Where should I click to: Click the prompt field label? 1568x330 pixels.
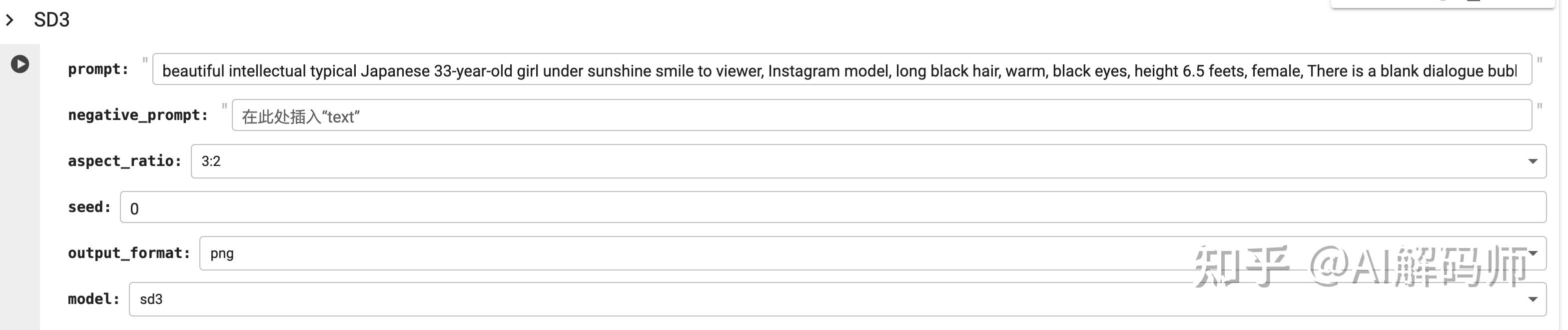point(98,69)
